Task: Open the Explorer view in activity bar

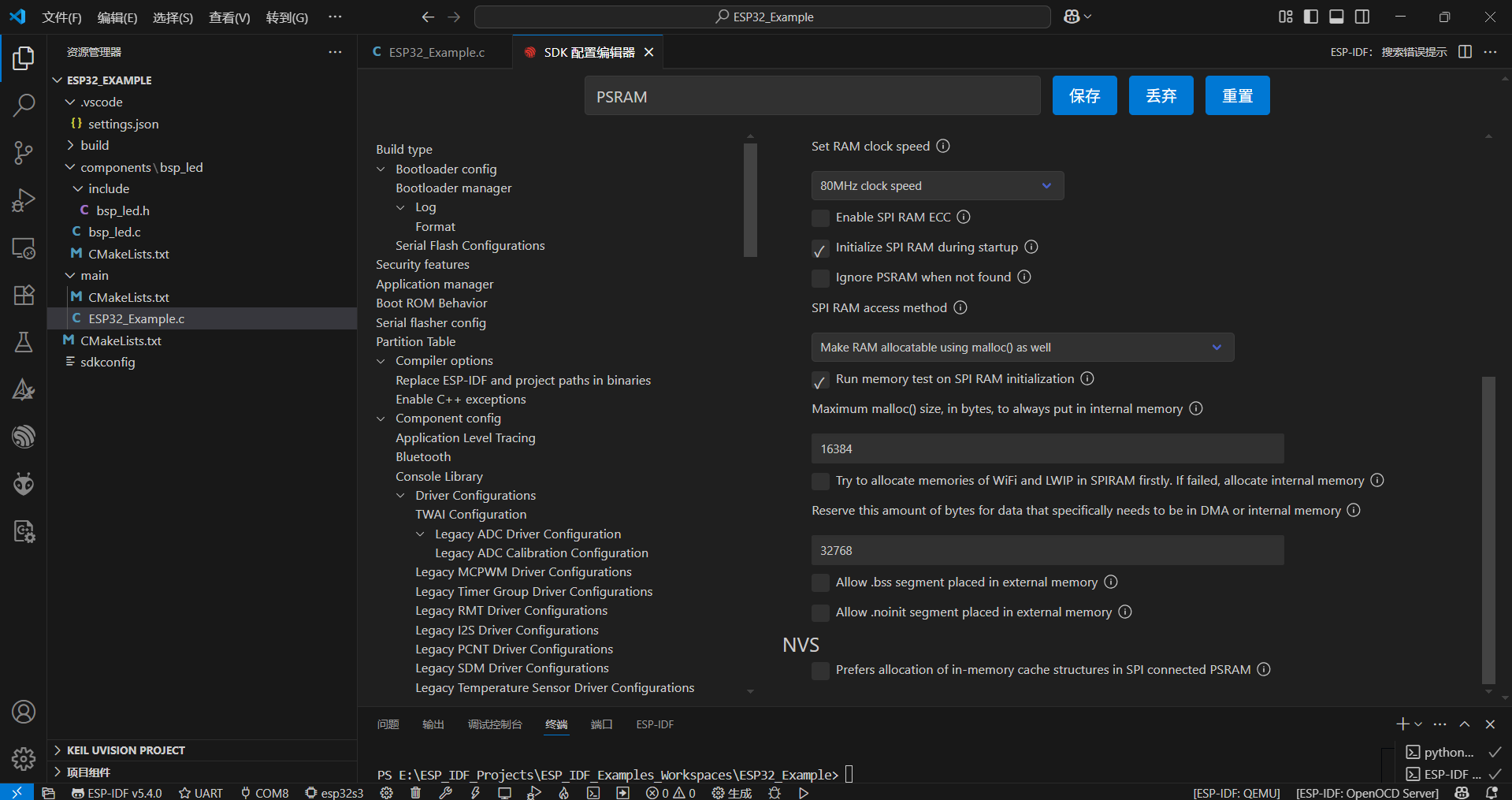Action: [x=24, y=58]
